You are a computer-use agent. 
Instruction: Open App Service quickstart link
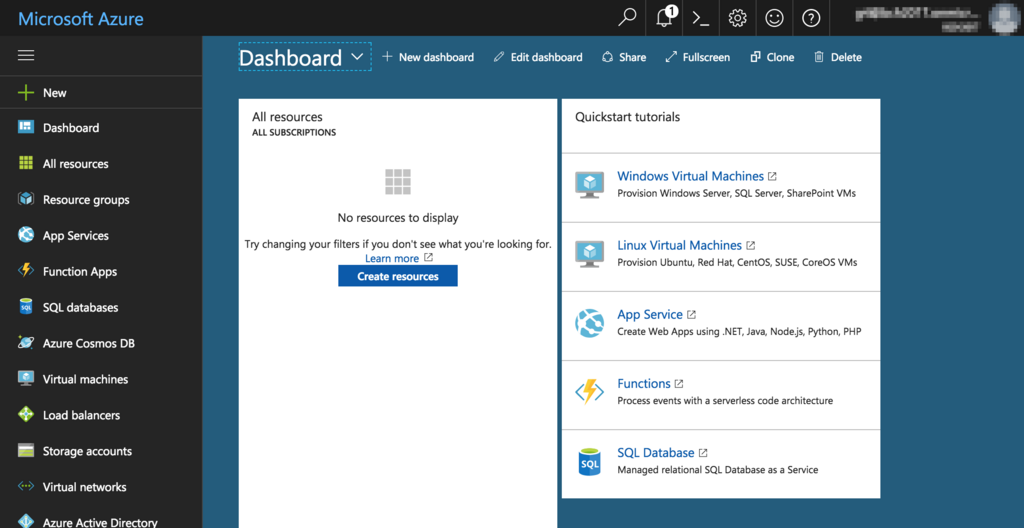pos(650,314)
